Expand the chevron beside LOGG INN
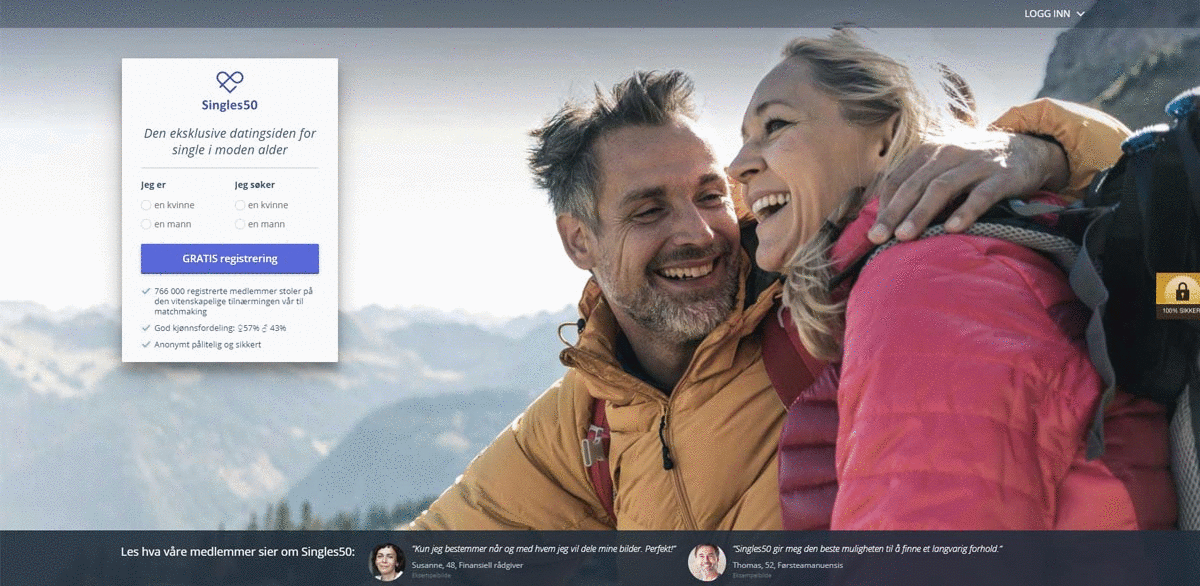The image size is (1200, 586). point(1081,14)
